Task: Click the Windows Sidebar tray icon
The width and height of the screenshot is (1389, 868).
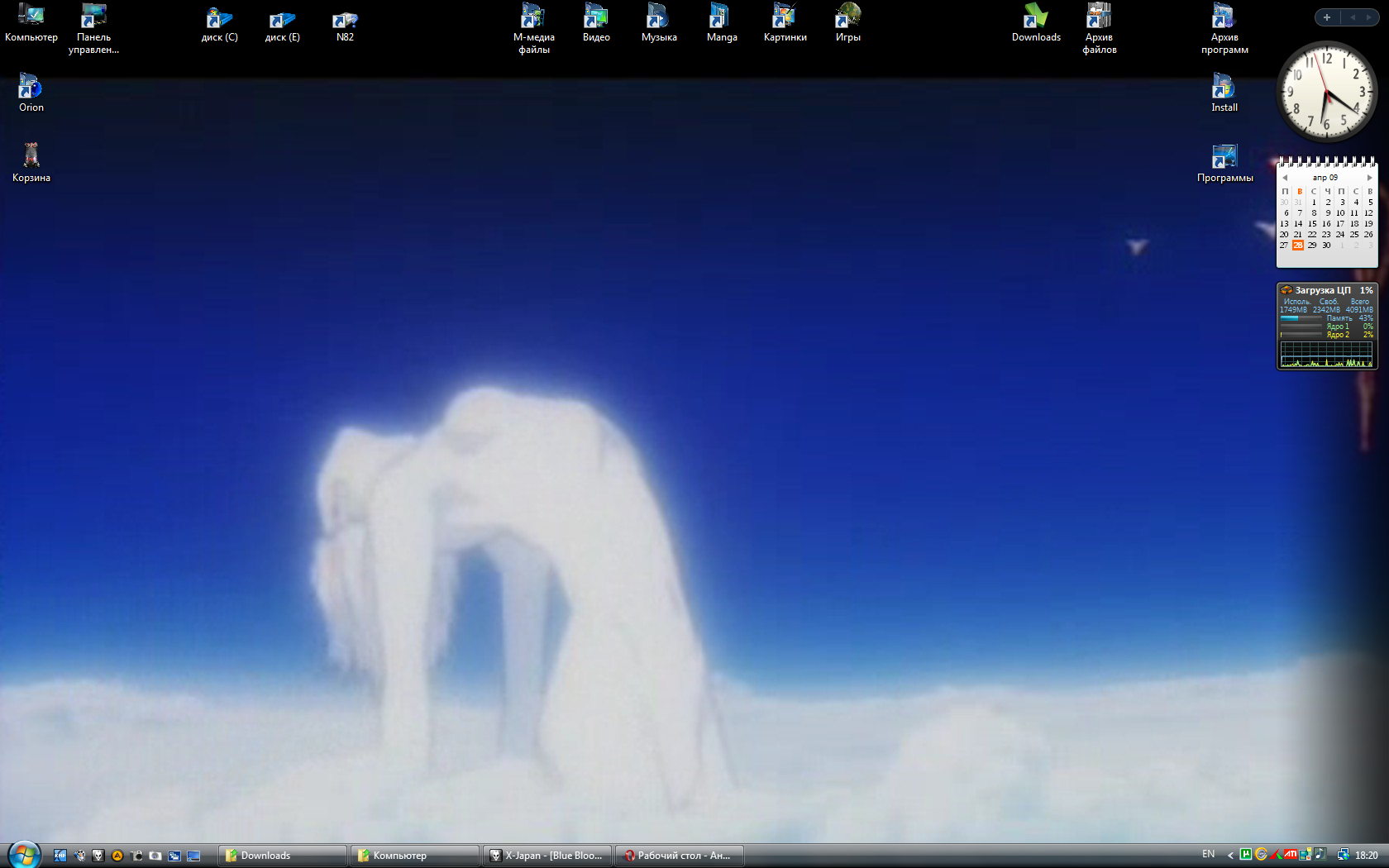Action: [1305, 855]
